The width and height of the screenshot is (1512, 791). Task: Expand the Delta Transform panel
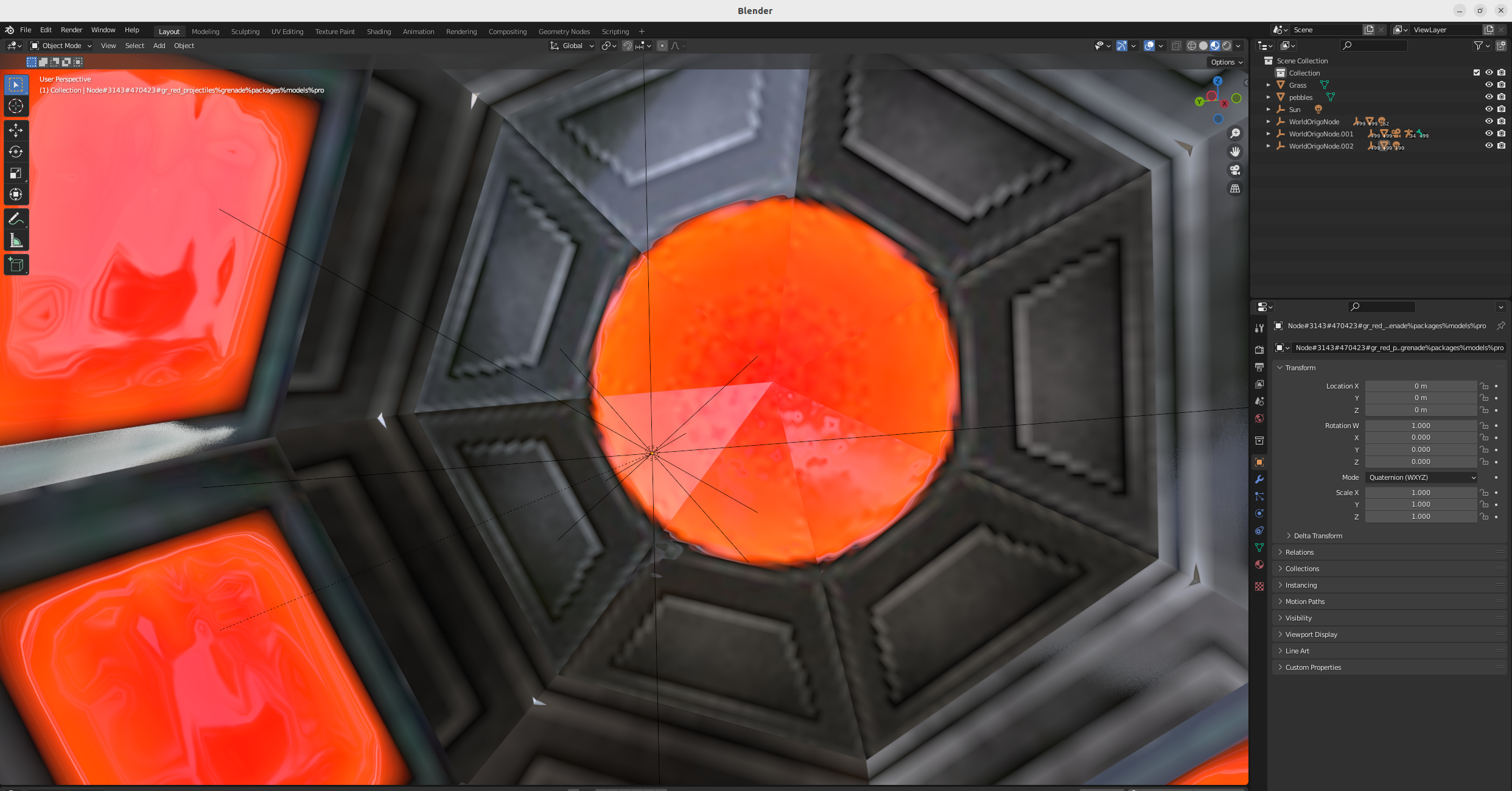tap(1317, 536)
